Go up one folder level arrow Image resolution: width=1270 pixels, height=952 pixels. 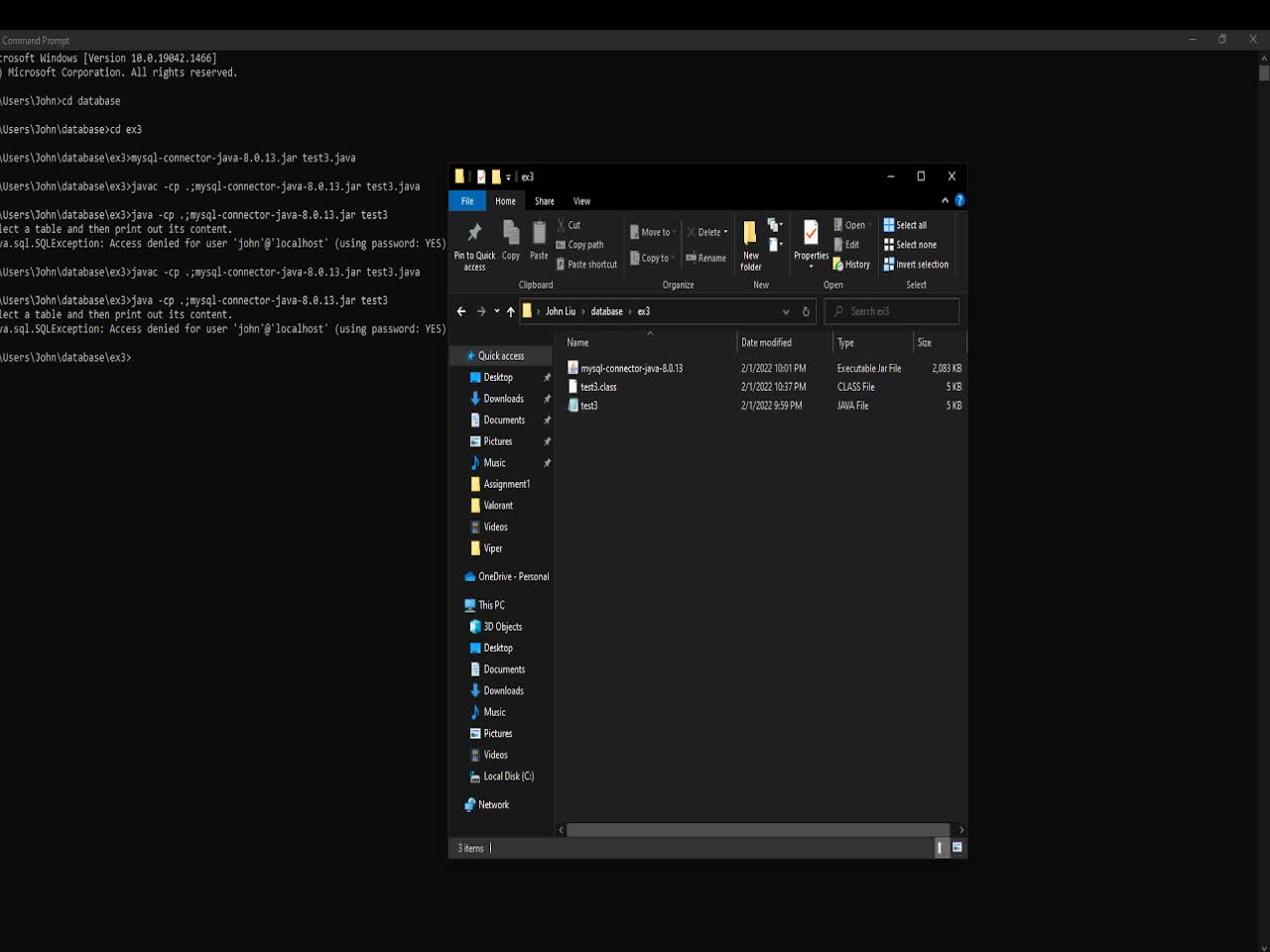coord(511,311)
